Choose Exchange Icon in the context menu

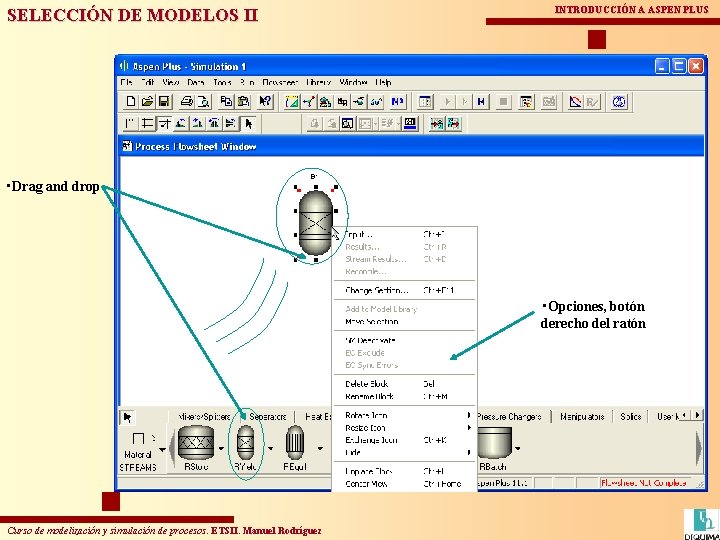[405, 440]
